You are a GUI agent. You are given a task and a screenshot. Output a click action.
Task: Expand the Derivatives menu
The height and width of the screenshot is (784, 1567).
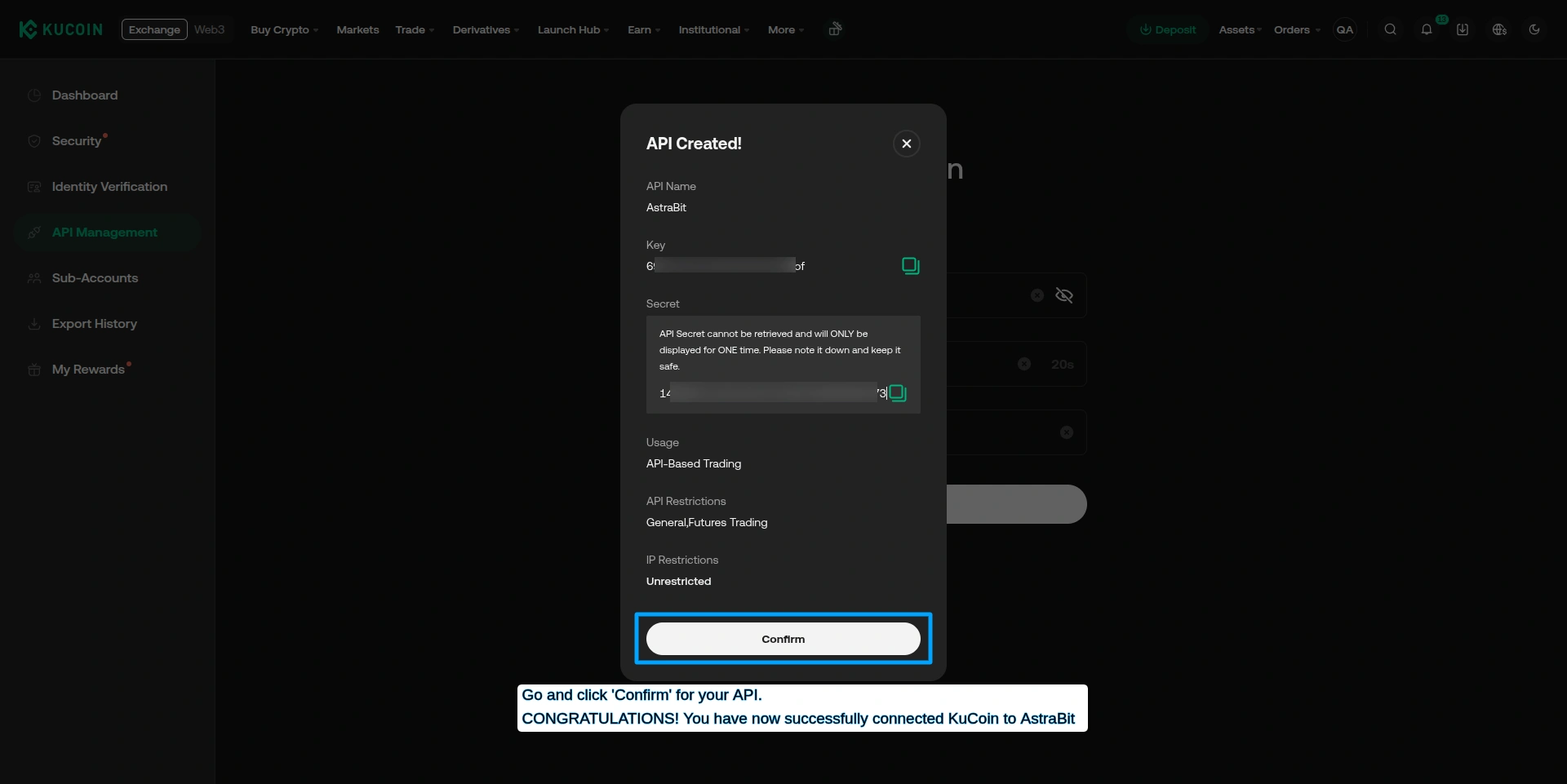pyautogui.click(x=486, y=29)
